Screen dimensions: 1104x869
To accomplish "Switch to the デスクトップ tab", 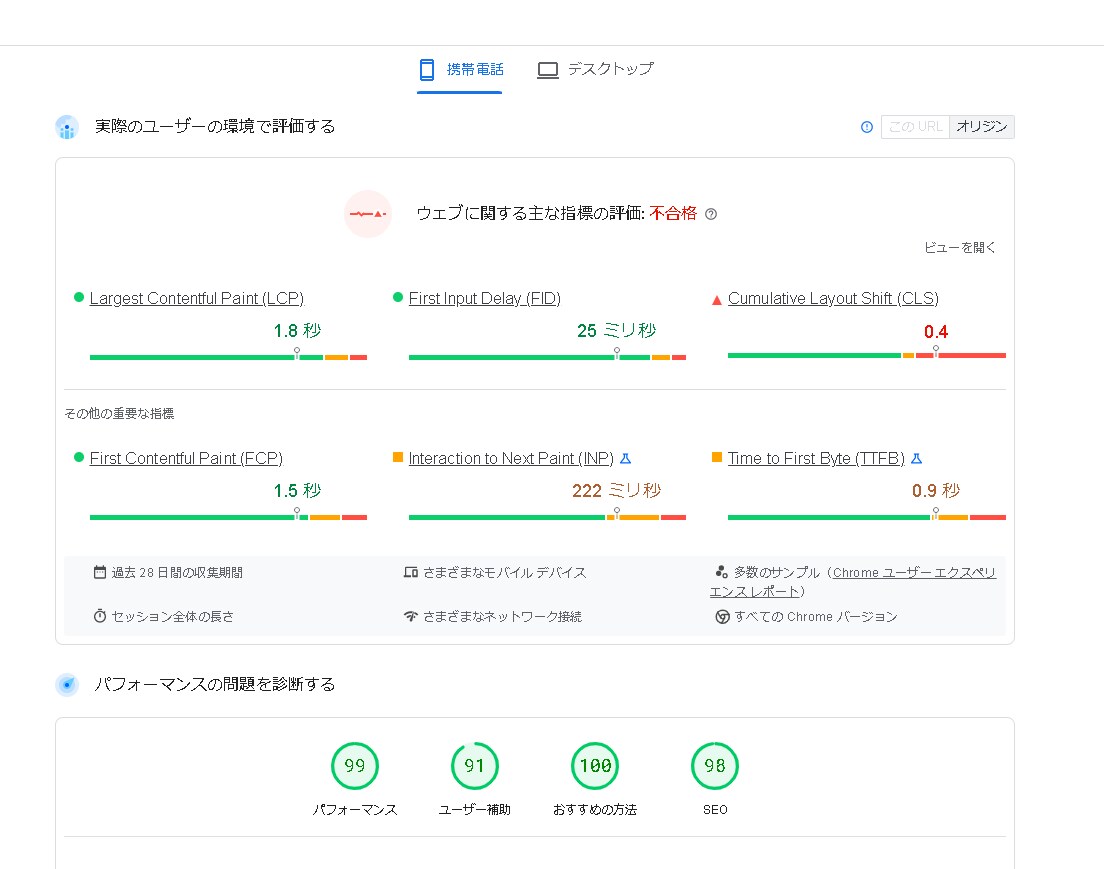I will coord(595,69).
